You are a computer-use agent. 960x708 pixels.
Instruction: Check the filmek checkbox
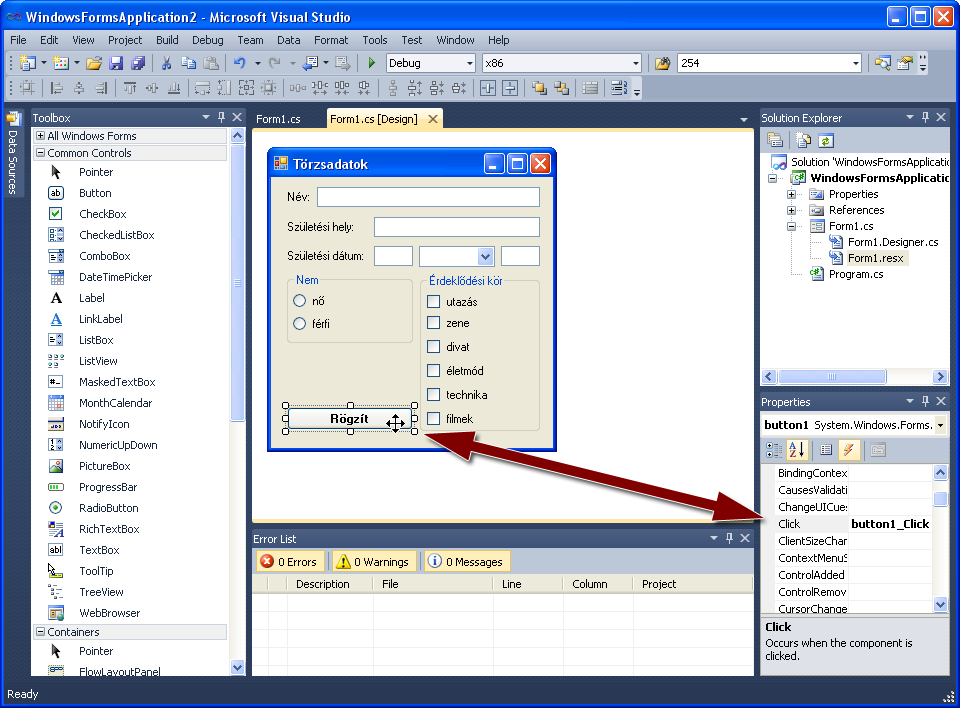(433, 418)
